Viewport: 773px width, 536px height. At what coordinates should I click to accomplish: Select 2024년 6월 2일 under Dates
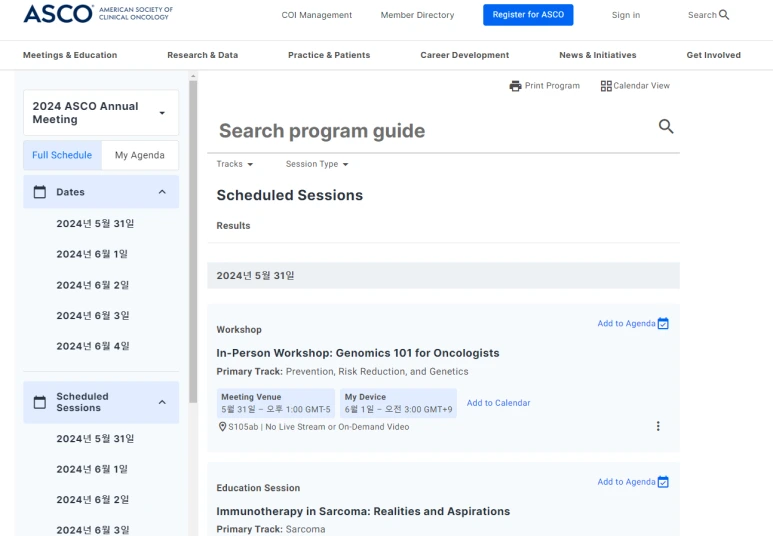point(93,285)
